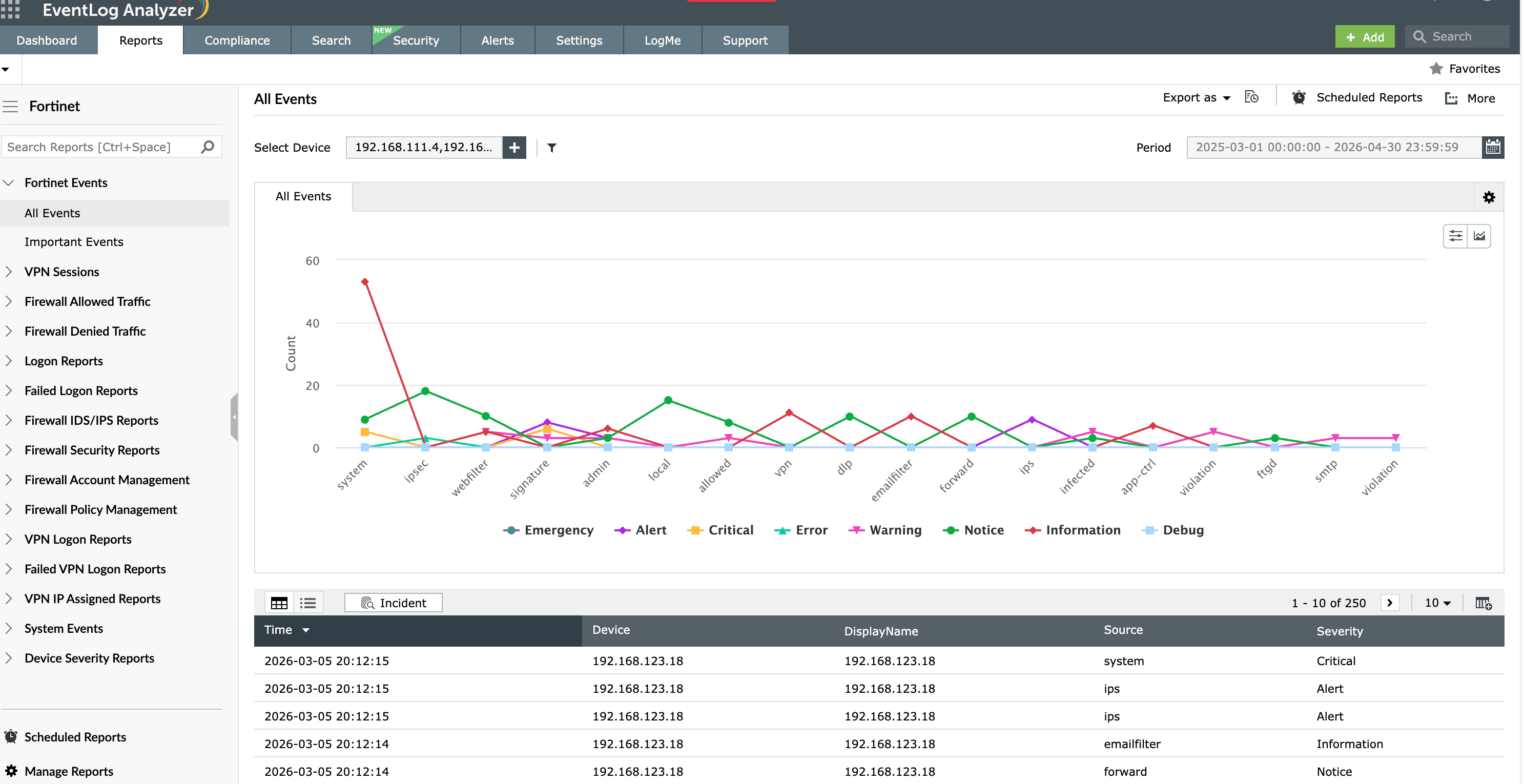Collapse the left sidebar handle

[x=234, y=417]
